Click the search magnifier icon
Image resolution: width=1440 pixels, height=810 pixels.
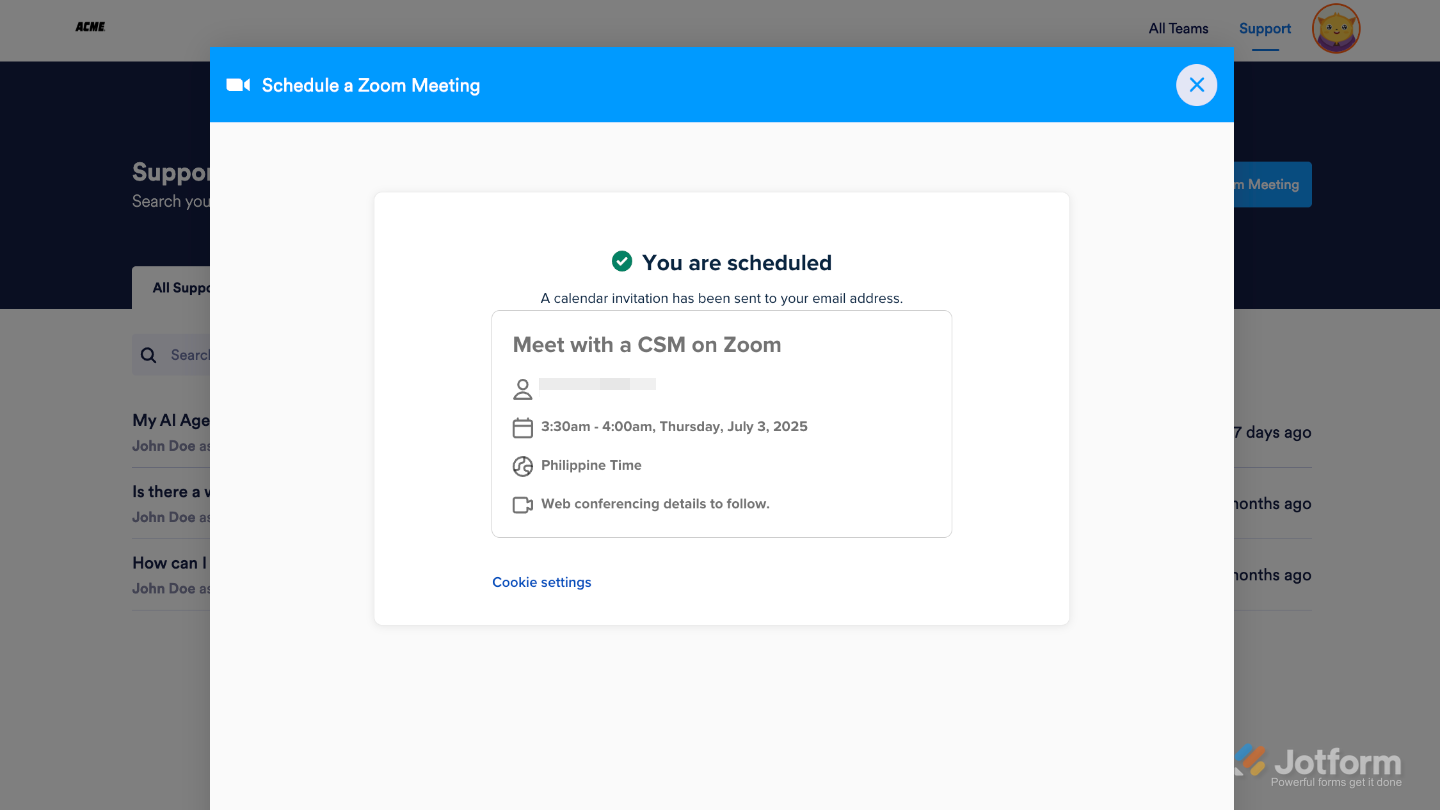tap(149, 355)
